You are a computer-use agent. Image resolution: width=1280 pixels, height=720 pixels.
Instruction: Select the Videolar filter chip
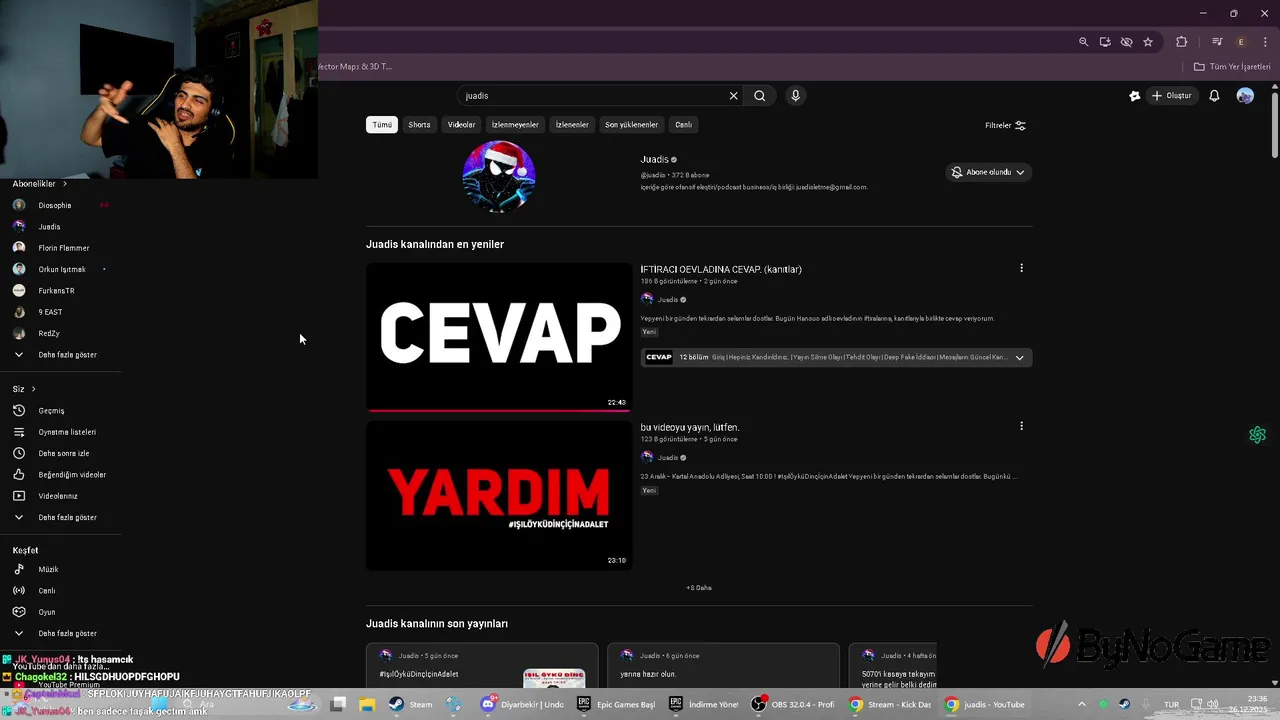[x=461, y=125]
